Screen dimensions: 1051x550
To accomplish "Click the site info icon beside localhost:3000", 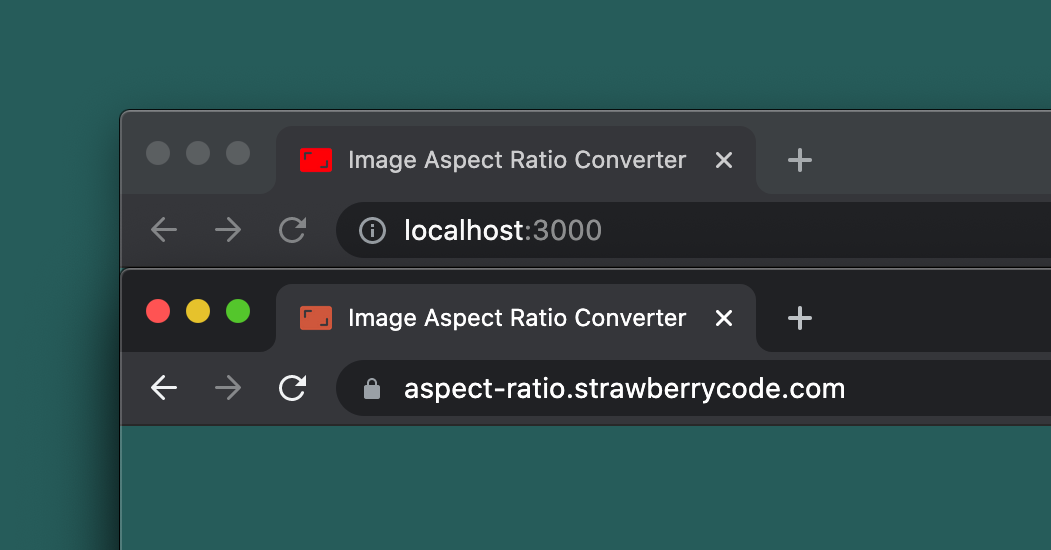I will click(372, 231).
